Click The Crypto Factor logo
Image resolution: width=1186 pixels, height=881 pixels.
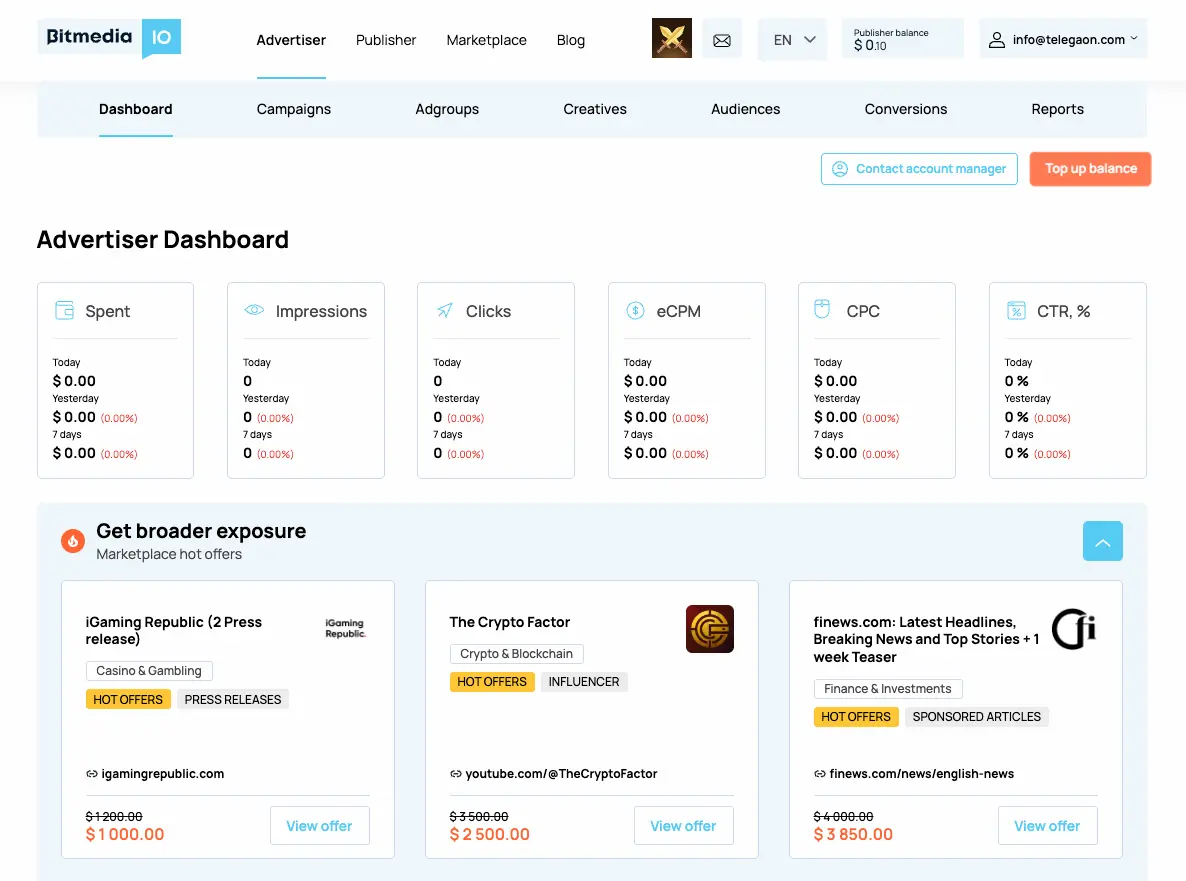[x=709, y=628]
